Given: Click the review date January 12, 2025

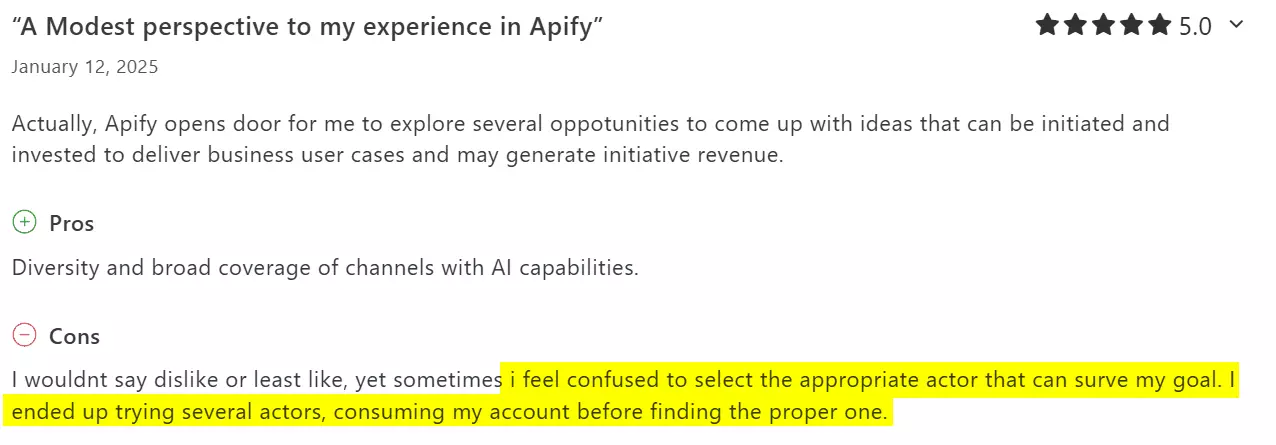Looking at the screenshot, I should click(x=85, y=67).
